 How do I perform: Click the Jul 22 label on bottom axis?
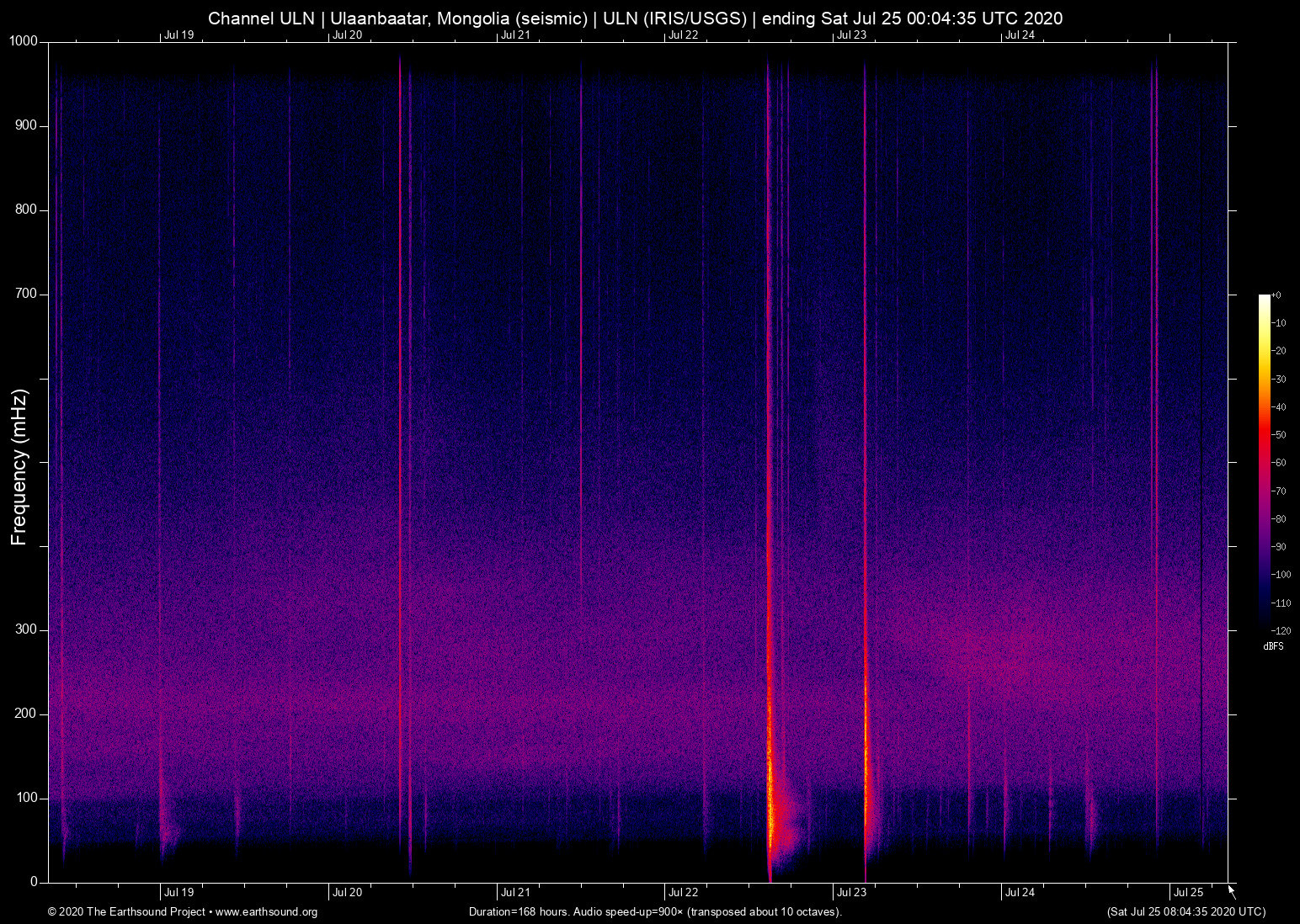click(683, 893)
